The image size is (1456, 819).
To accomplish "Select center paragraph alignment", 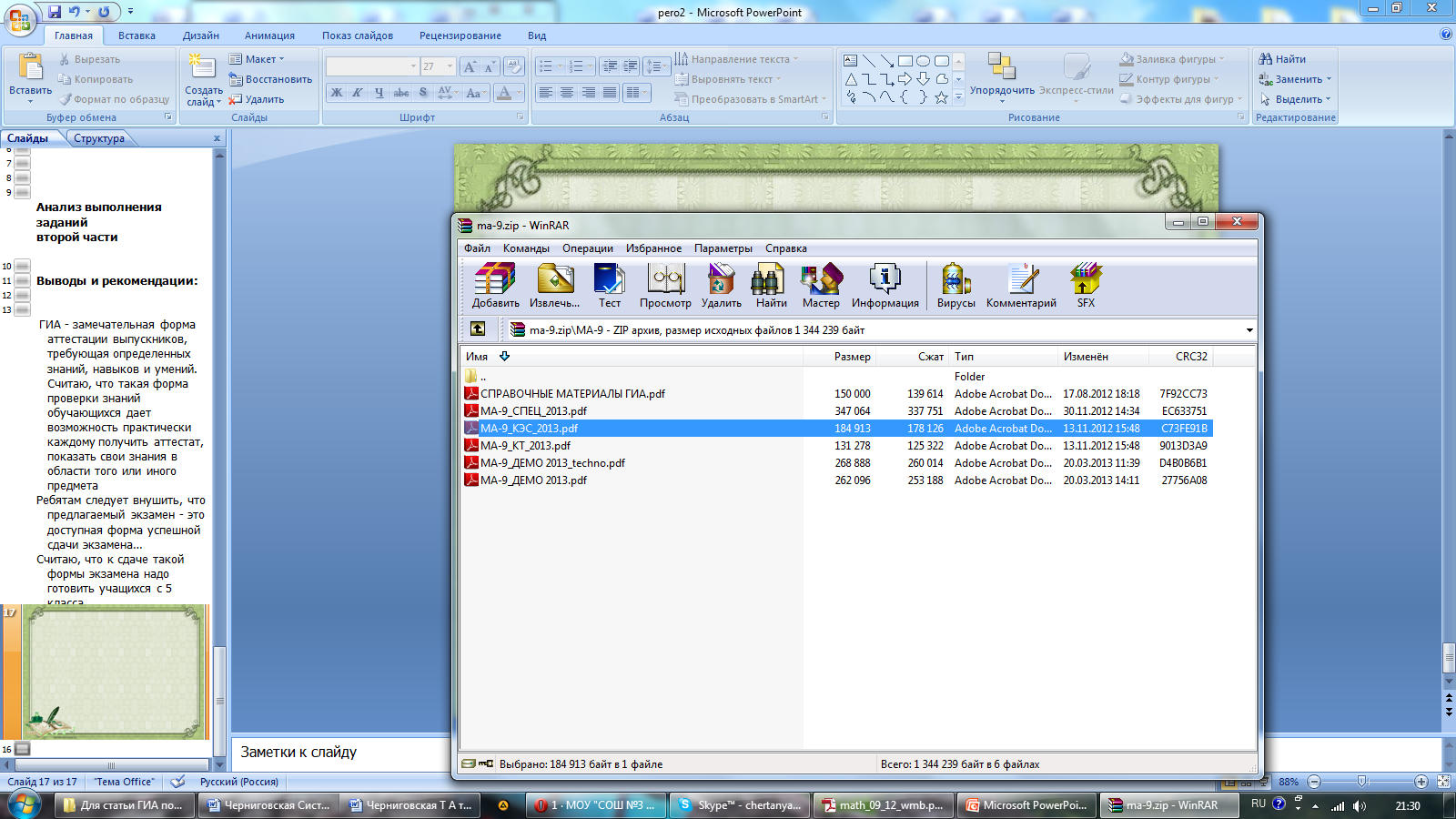I will 567,93.
